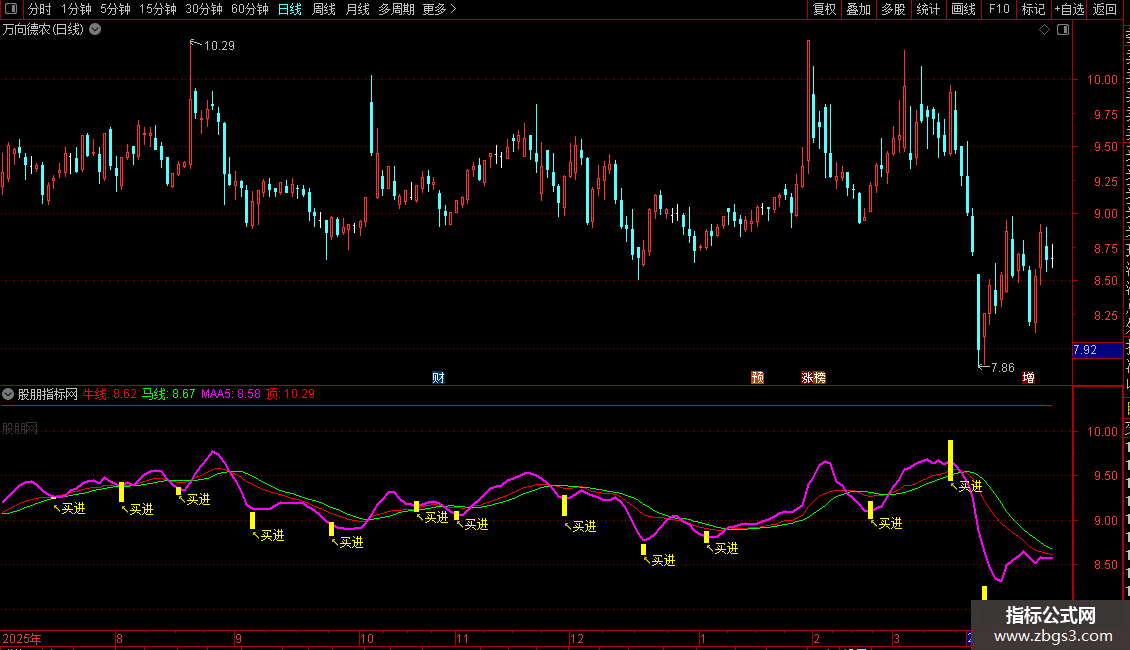Click month 9 on the time axis
Image resolution: width=1130 pixels, height=650 pixels.
click(x=239, y=638)
